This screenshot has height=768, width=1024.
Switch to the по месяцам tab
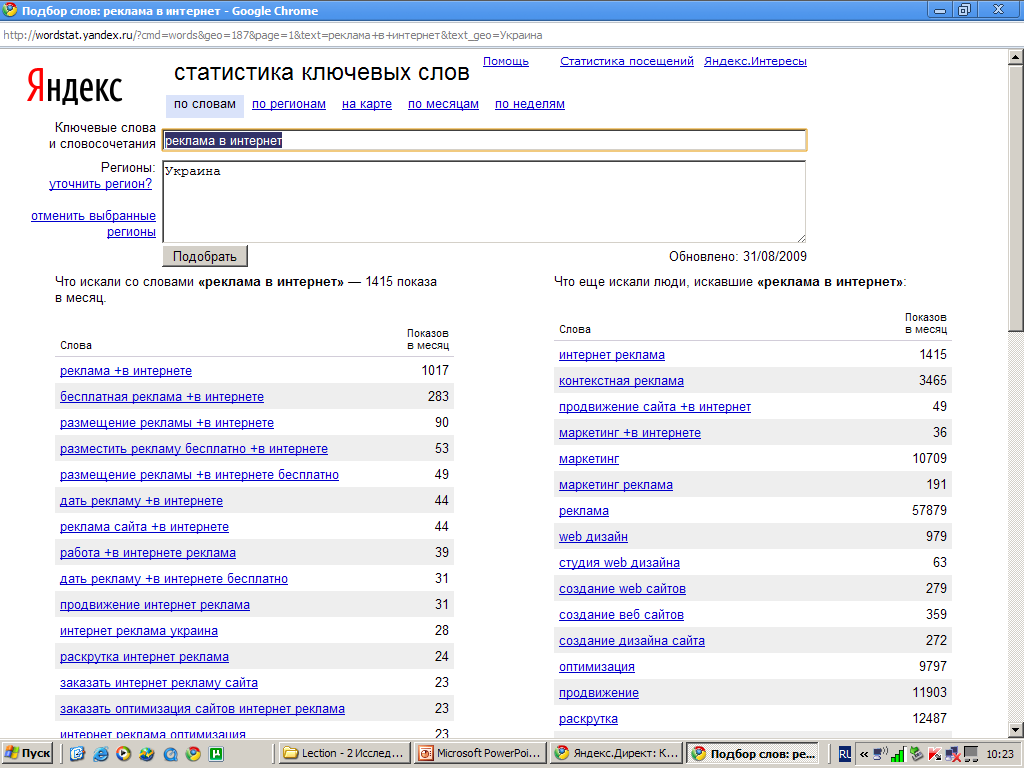pos(443,104)
